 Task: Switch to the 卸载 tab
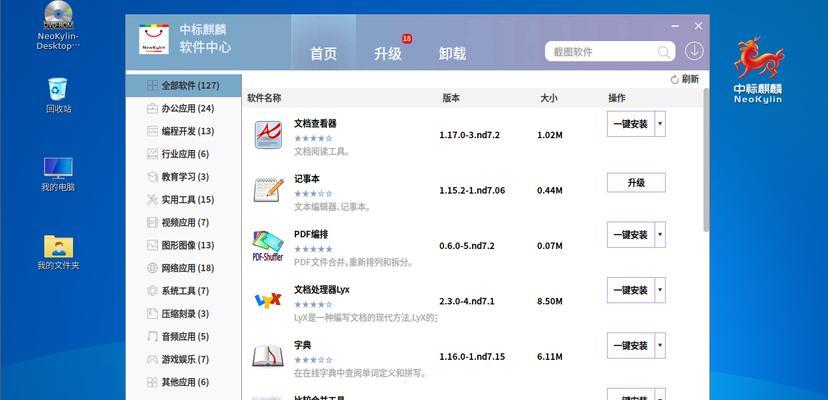pyautogui.click(x=453, y=53)
